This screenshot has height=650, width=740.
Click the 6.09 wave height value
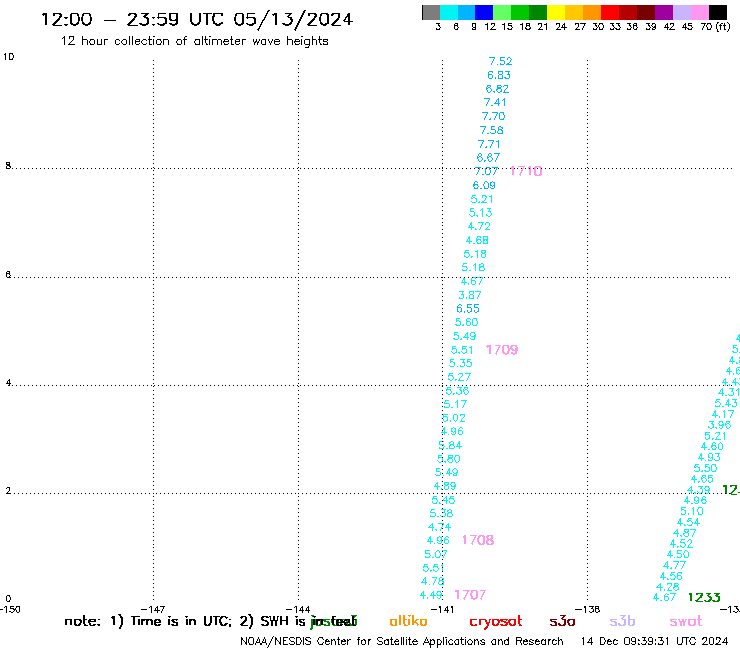coord(484,186)
